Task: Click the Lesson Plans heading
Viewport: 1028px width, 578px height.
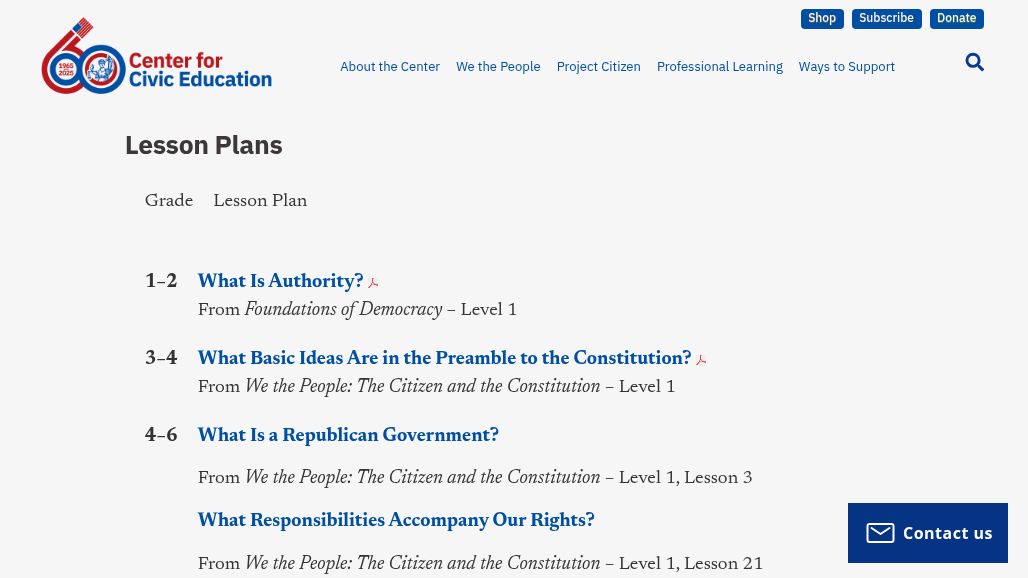Action: pyautogui.click(x=203, y=145)
